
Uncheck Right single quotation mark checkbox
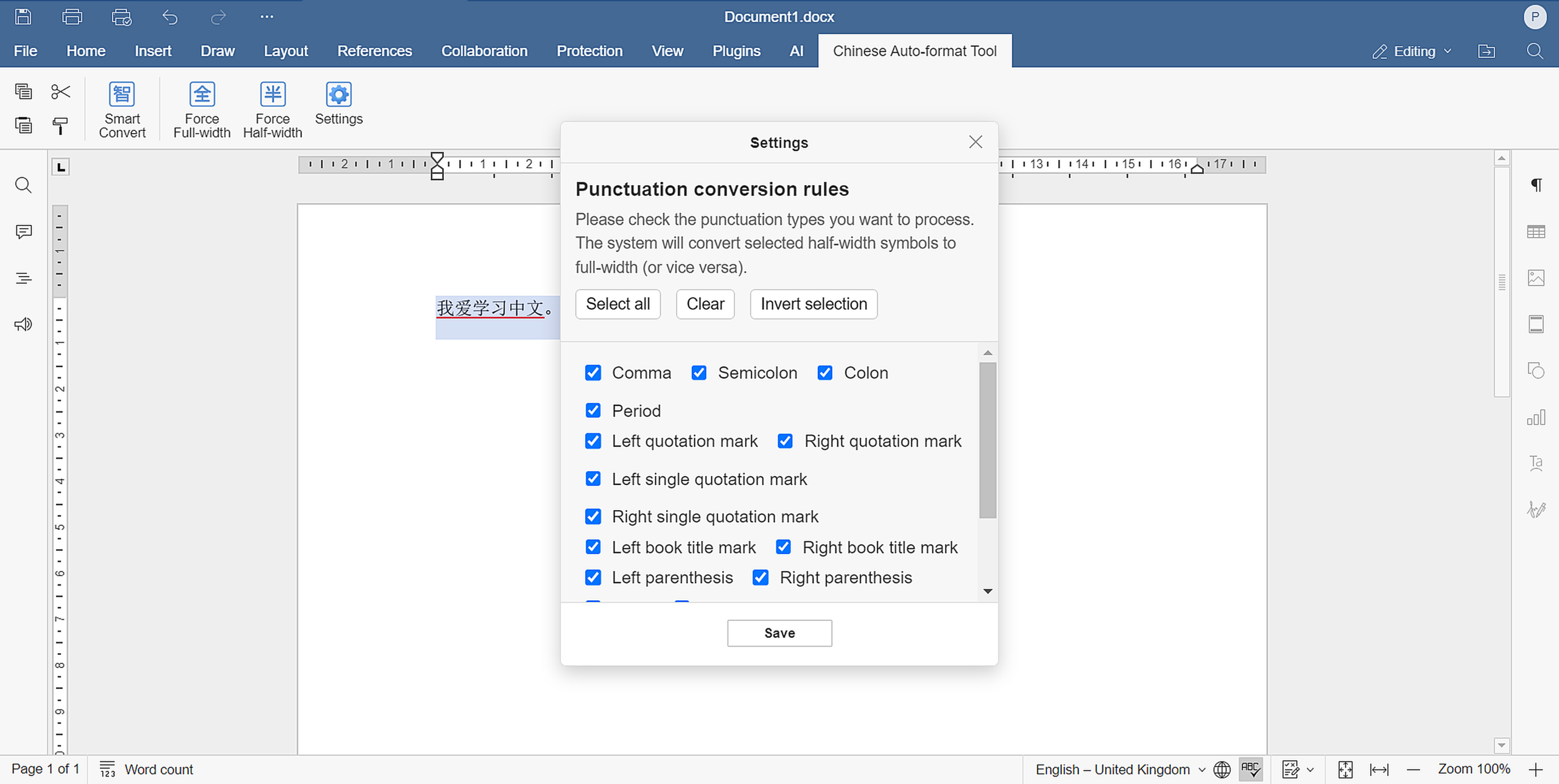[x=593, y=516]
